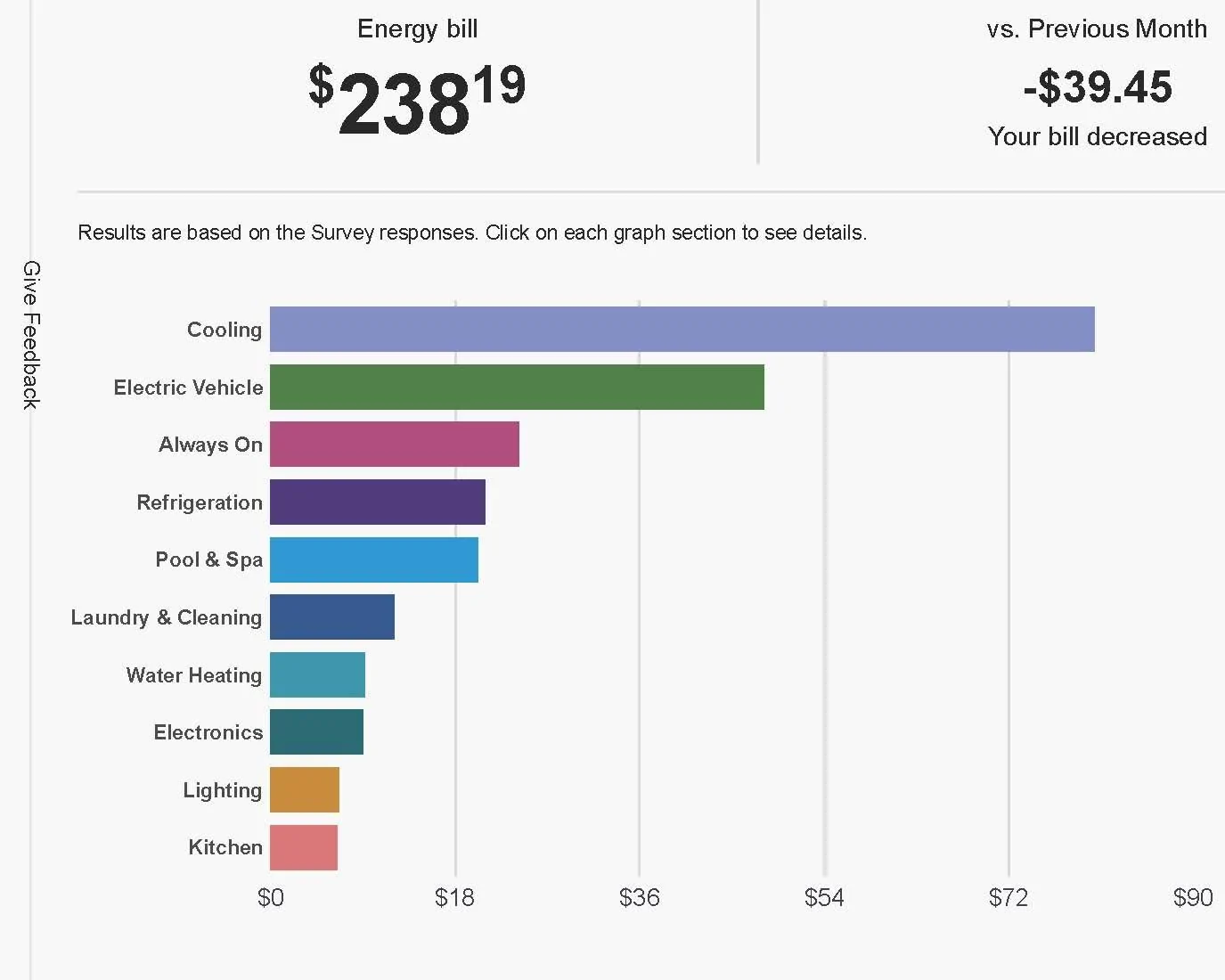Click the Laundry & Cleaning label
Image resolution: width=1225 pixels, height=980 pixels.
point(167,617)
